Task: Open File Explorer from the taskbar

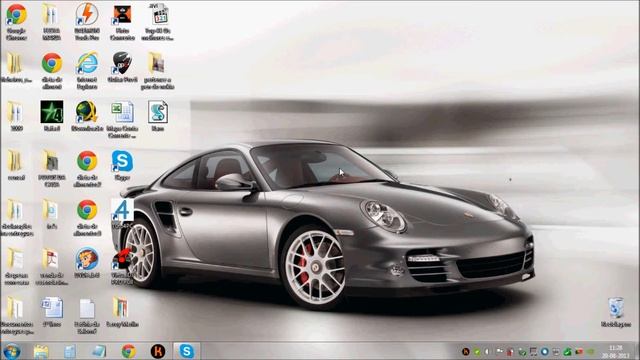Action: (41, 351)
